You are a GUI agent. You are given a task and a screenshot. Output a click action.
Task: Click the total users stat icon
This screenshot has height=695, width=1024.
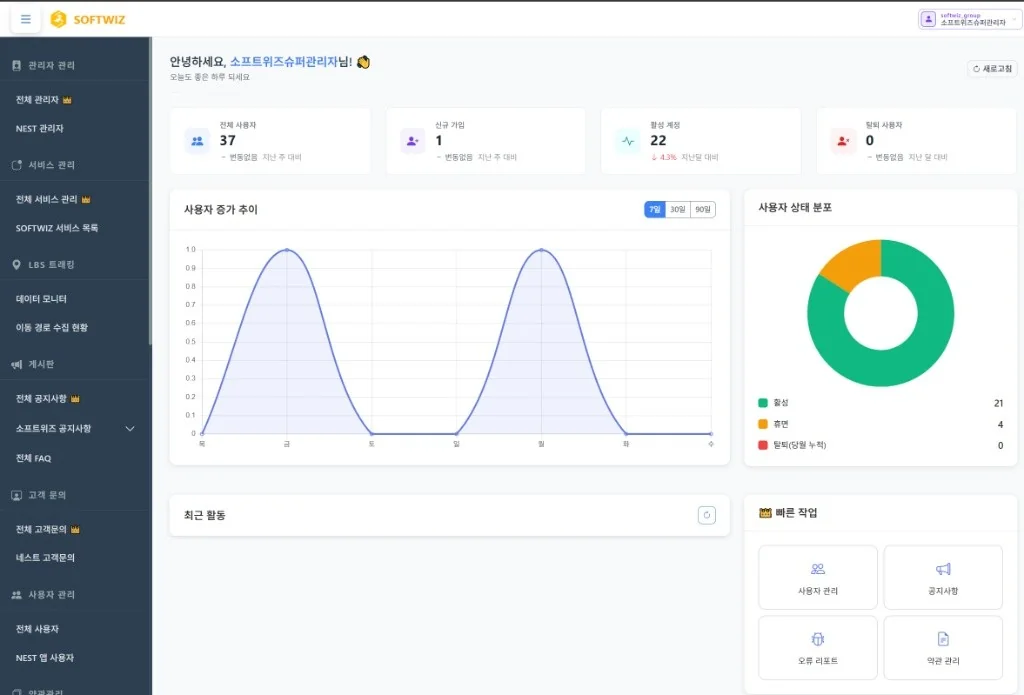point(197,141)
